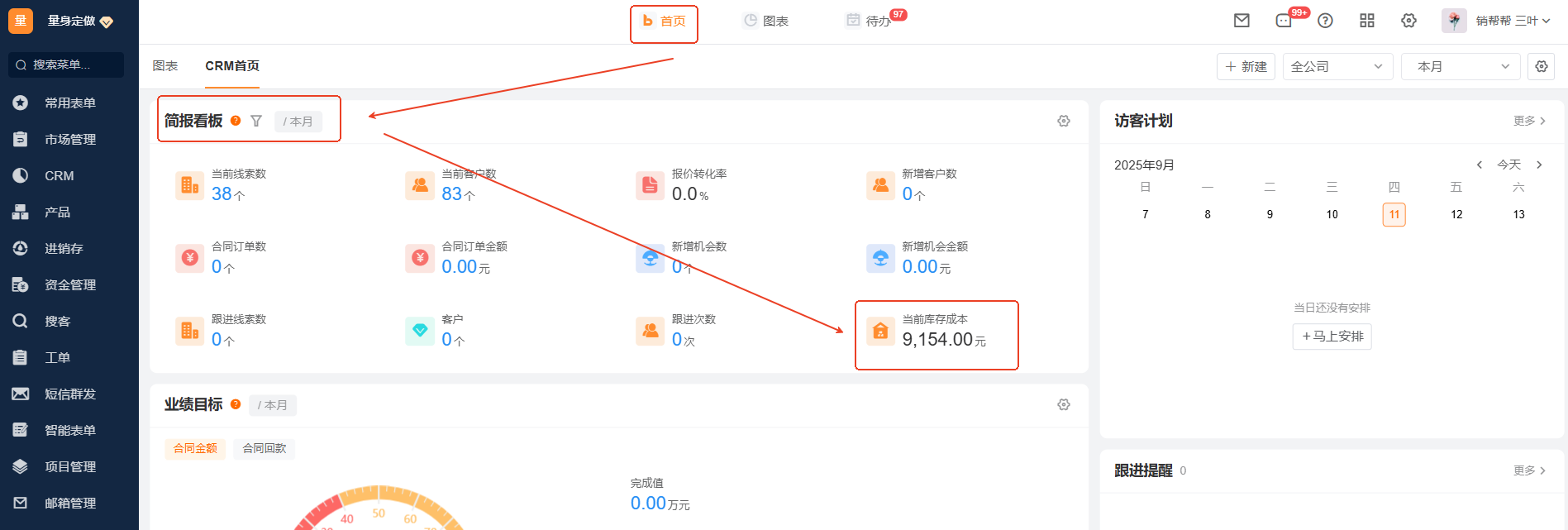Open the message notifications with 99+ badge

(1284, 21)
